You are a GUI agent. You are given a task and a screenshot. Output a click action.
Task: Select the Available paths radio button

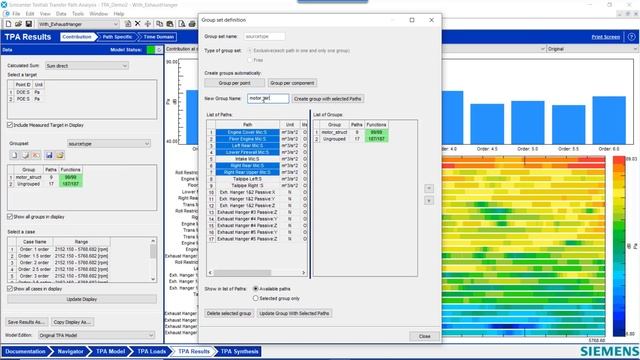click(256, 289)
